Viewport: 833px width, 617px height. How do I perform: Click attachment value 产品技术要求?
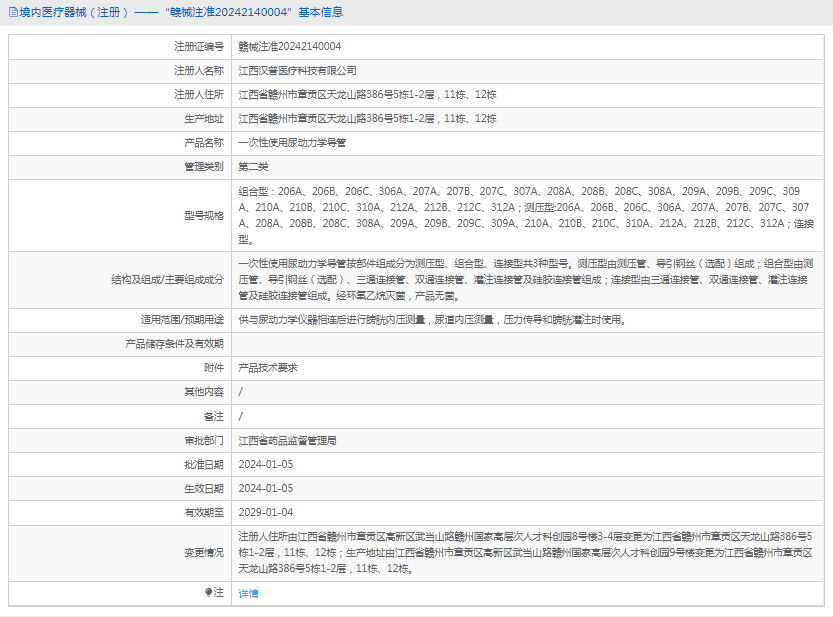[x=268, y=368]
